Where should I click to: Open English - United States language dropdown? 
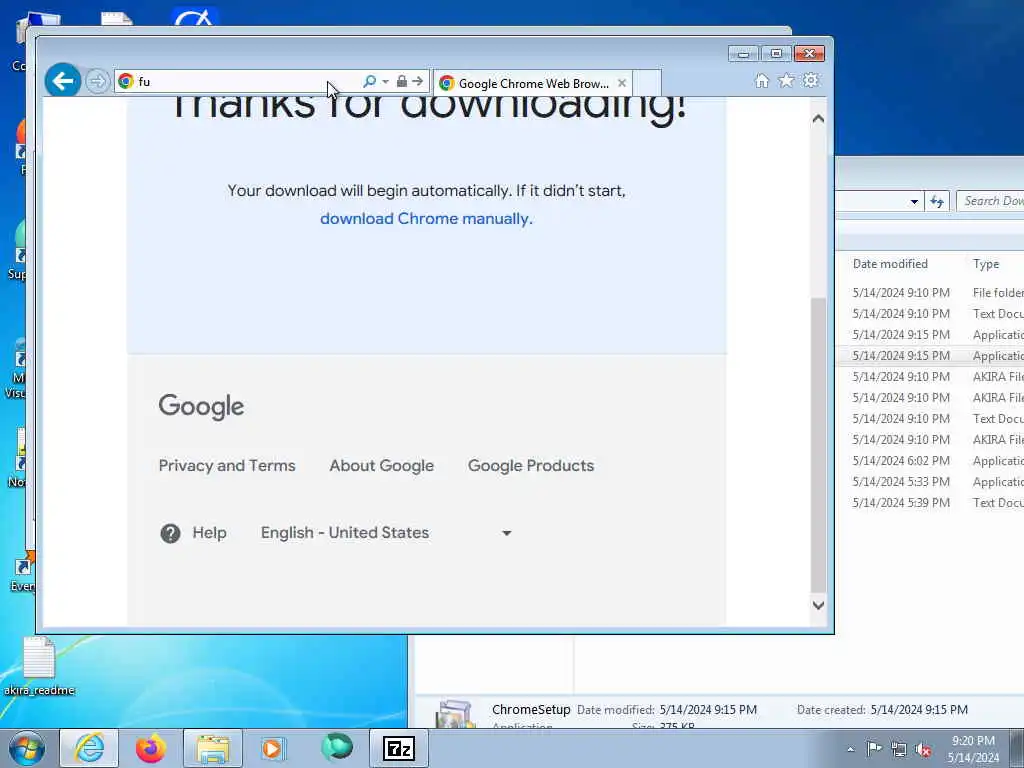[386, 533]
